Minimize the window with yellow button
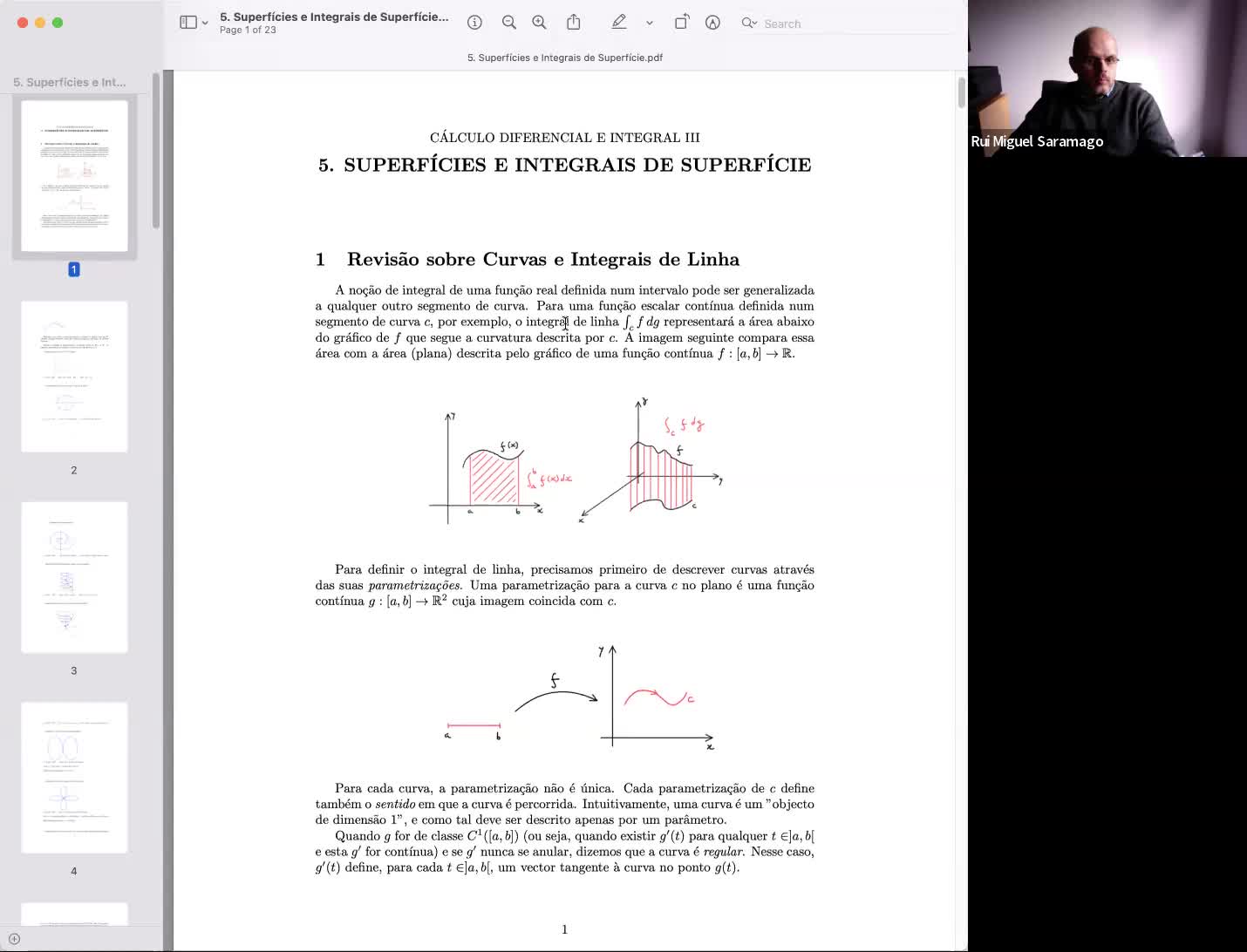The width and height of the screenshot is (1247, 952). click(x=40, y=23)
